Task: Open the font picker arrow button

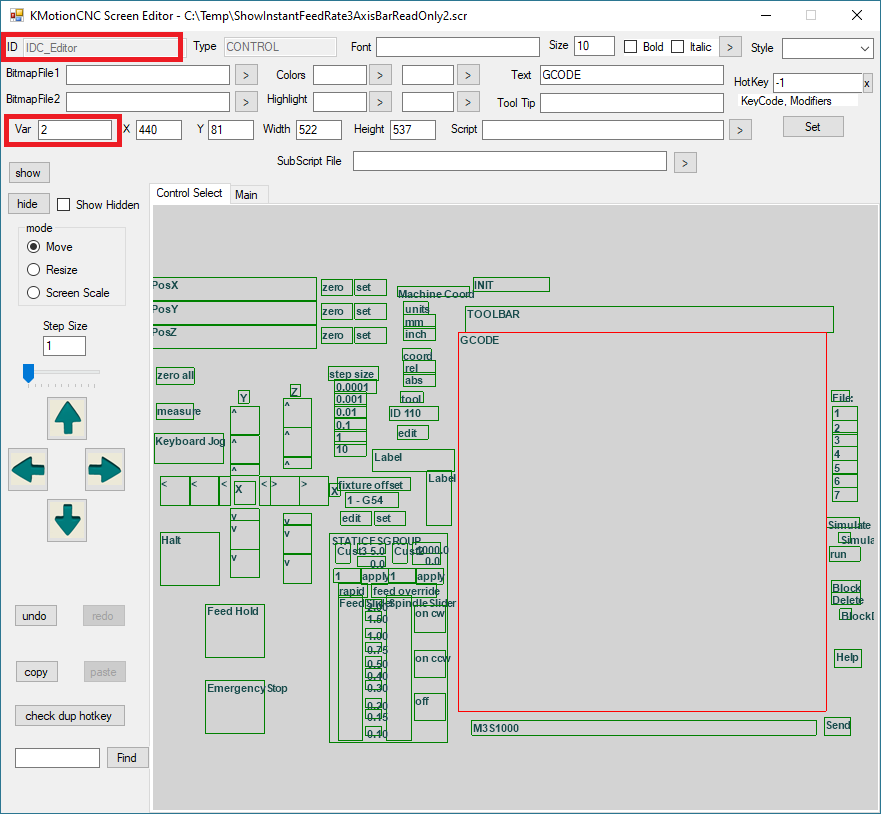Action: (x=730, y=47)
